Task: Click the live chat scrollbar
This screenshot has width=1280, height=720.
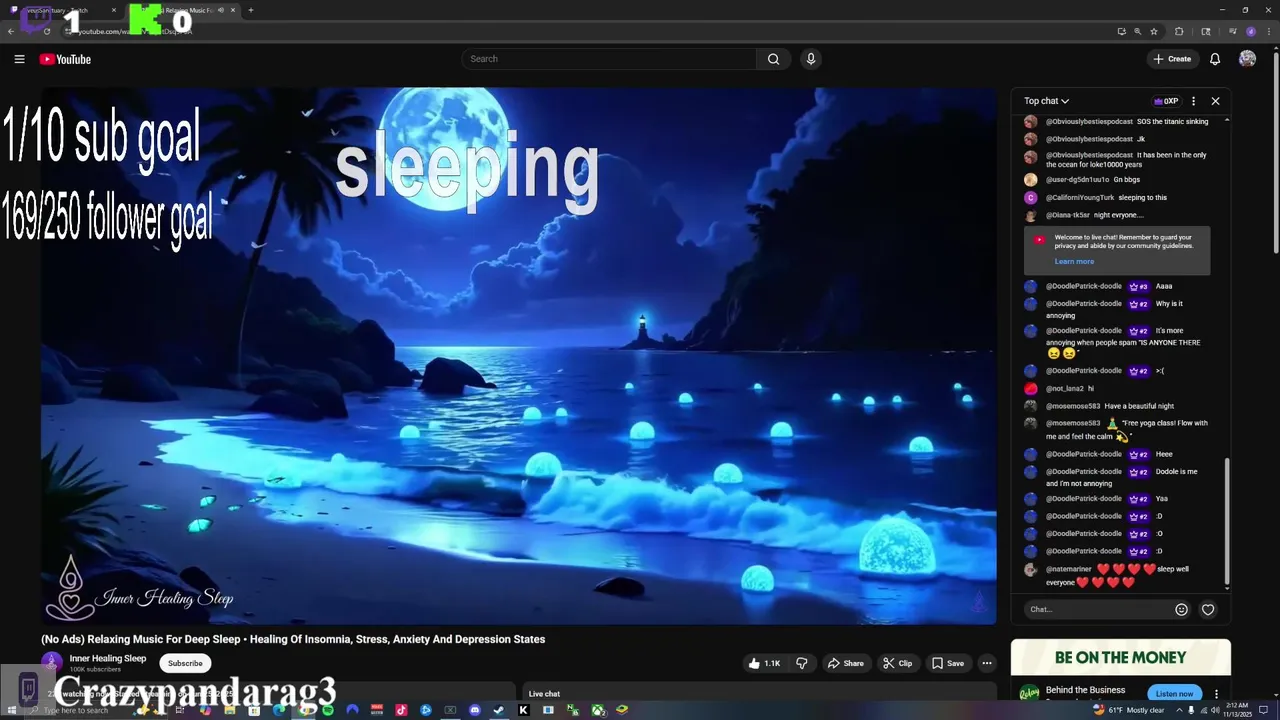Action: [1227, 520]
